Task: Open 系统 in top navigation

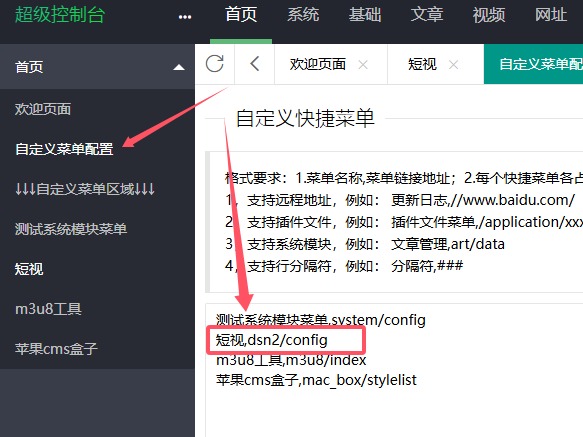Action: click(303, 15)
